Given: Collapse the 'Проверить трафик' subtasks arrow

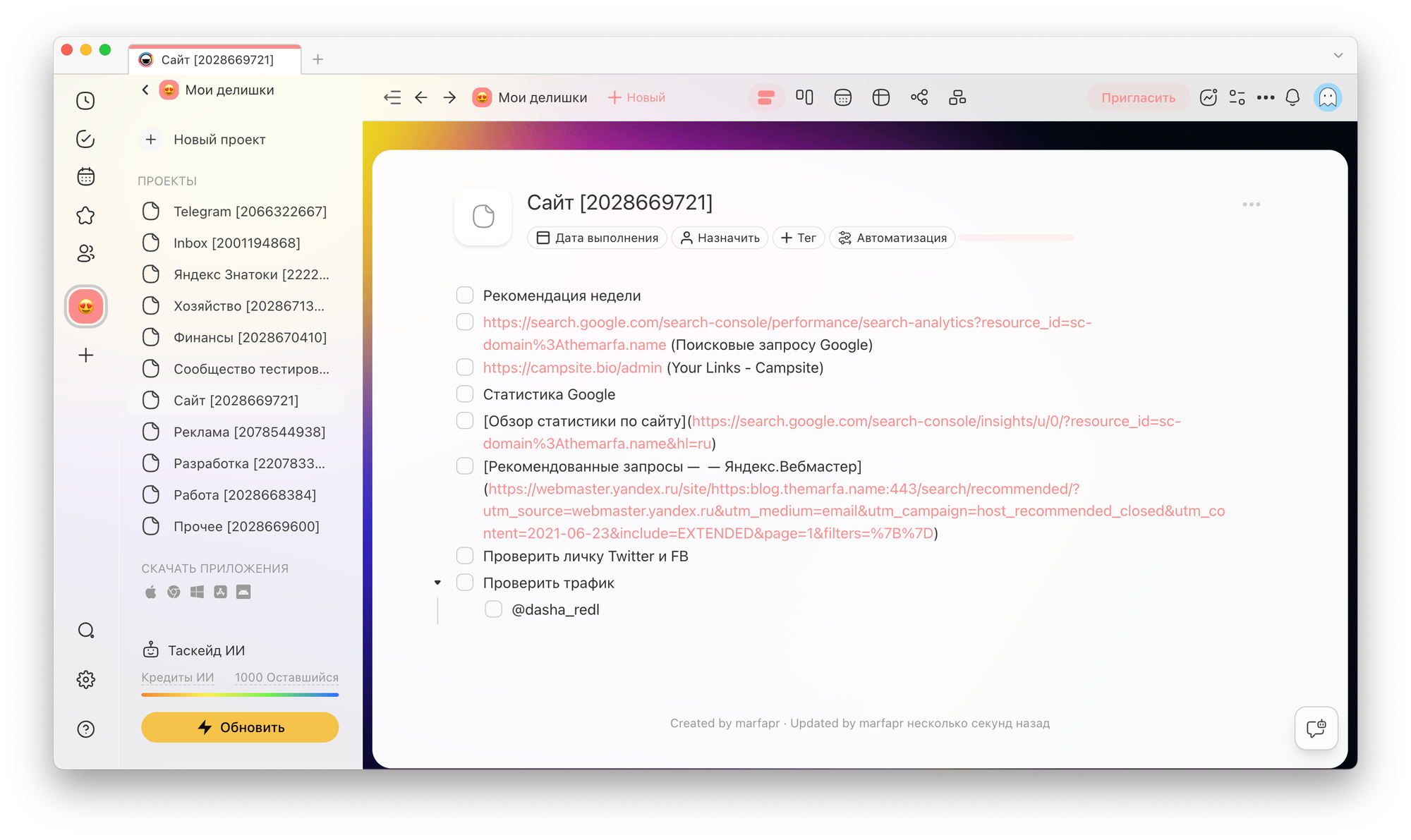Looking at the screenshot, I should 437,583.
